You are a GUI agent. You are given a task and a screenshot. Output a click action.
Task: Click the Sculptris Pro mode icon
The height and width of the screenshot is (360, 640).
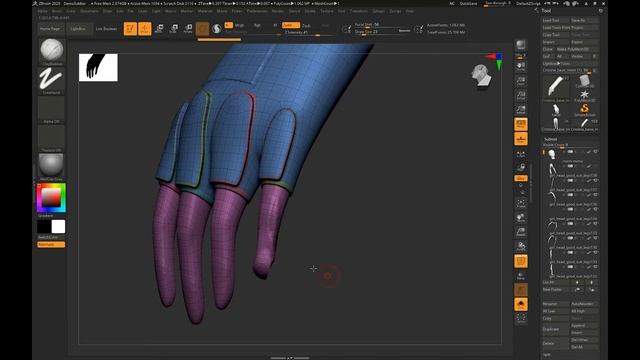(217, 29)
